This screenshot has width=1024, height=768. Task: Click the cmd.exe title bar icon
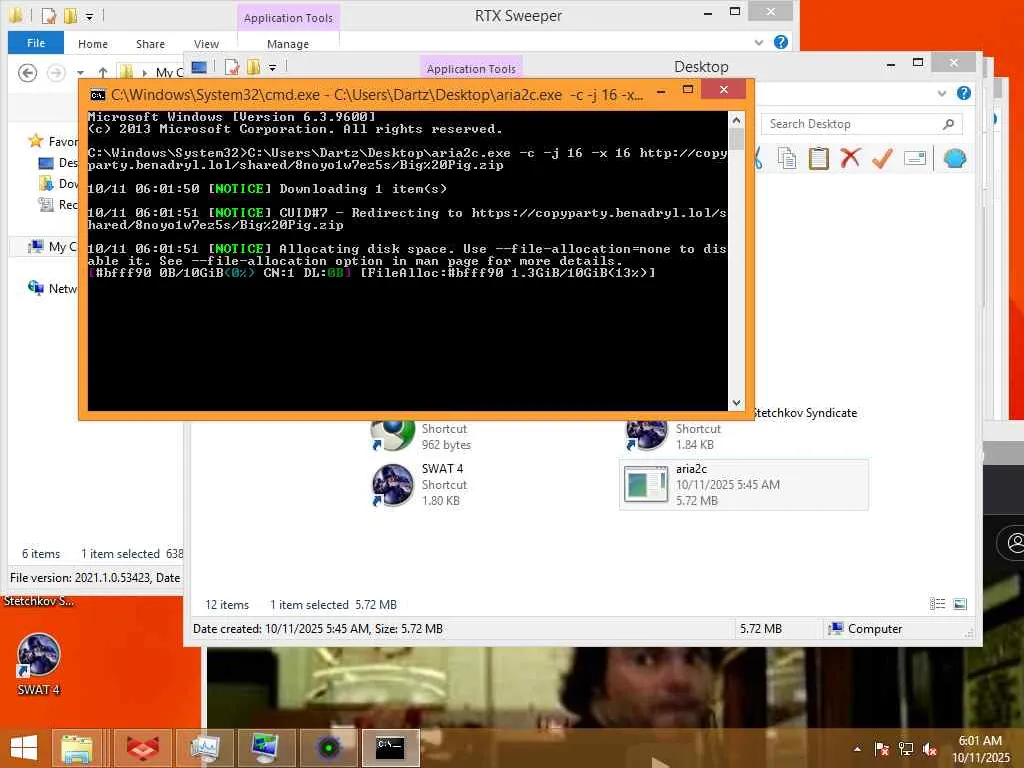tap(97, 95)
